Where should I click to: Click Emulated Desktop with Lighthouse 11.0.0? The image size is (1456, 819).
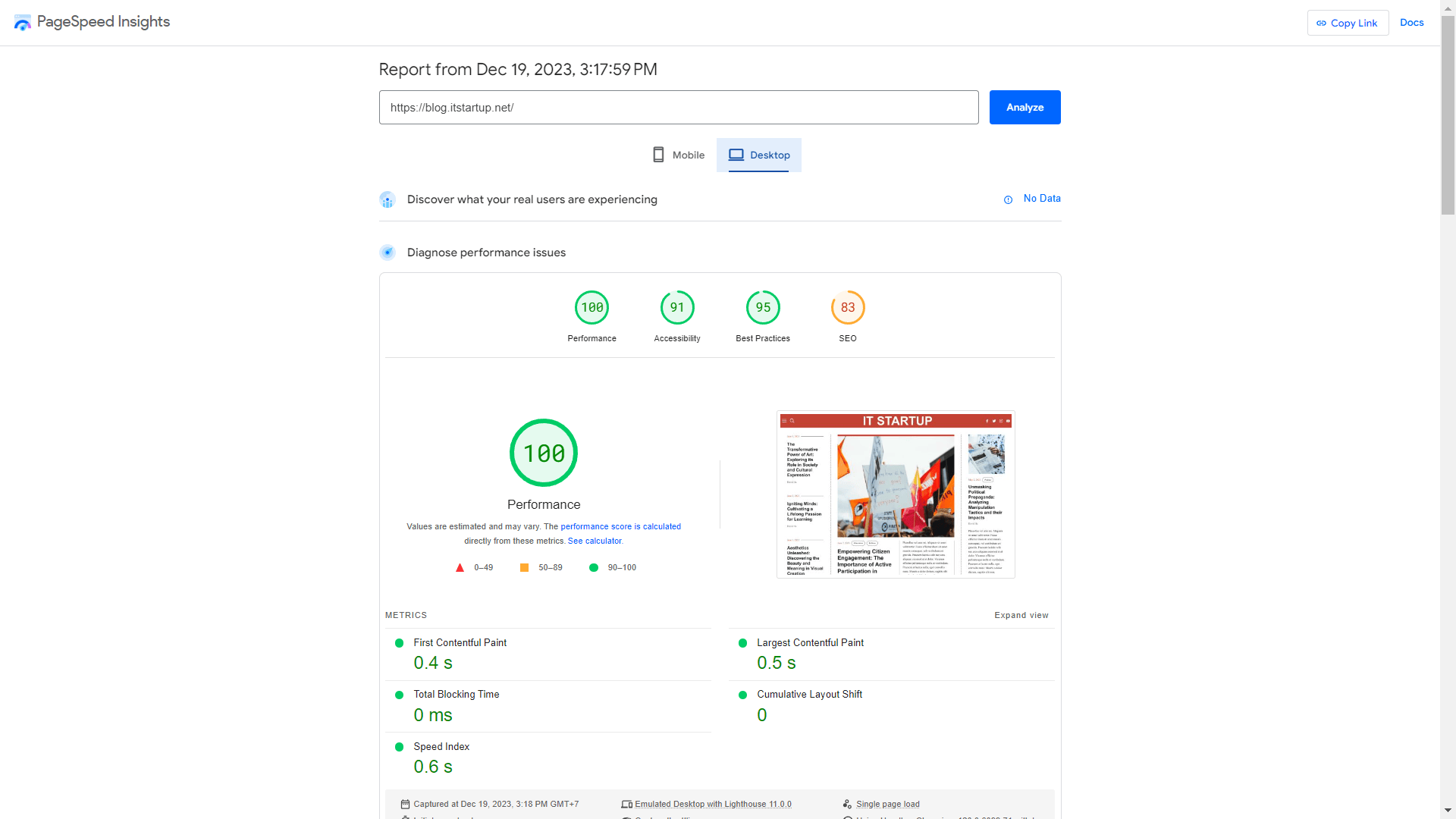pyautogui.click(x=713, y=804)
